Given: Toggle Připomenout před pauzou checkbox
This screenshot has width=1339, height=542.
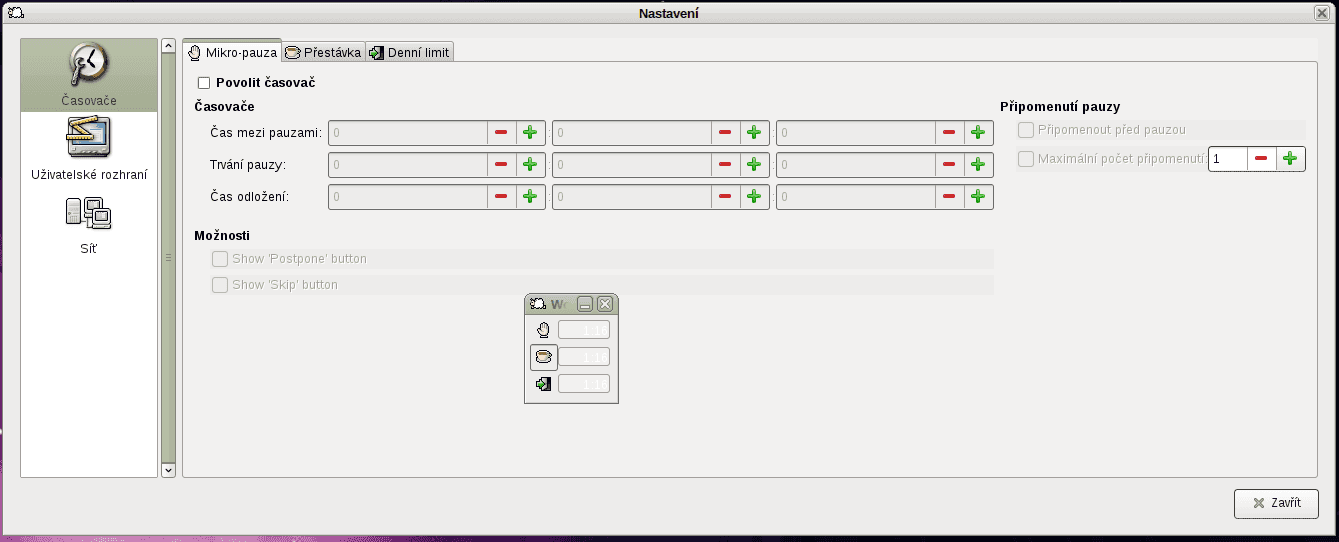Looking at the screenshot, I should (x=1025, y=130).
